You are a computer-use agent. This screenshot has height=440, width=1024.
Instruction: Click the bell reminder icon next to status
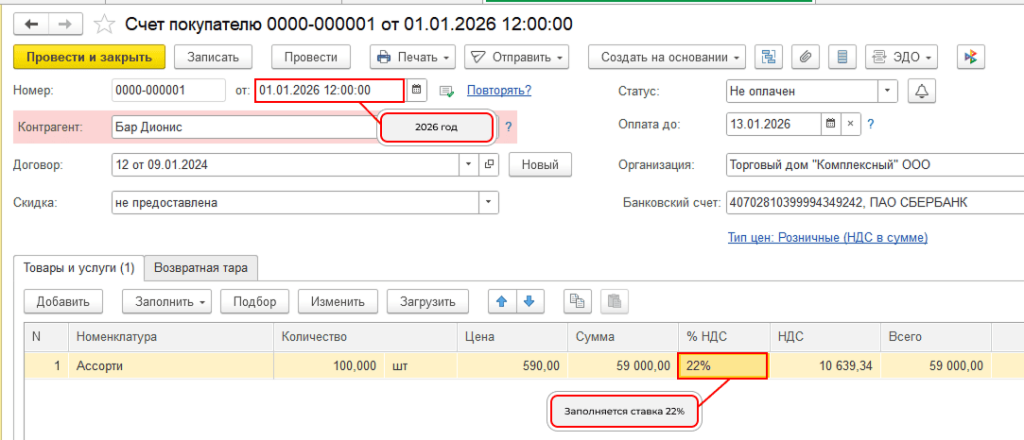[x=921, y=91]
